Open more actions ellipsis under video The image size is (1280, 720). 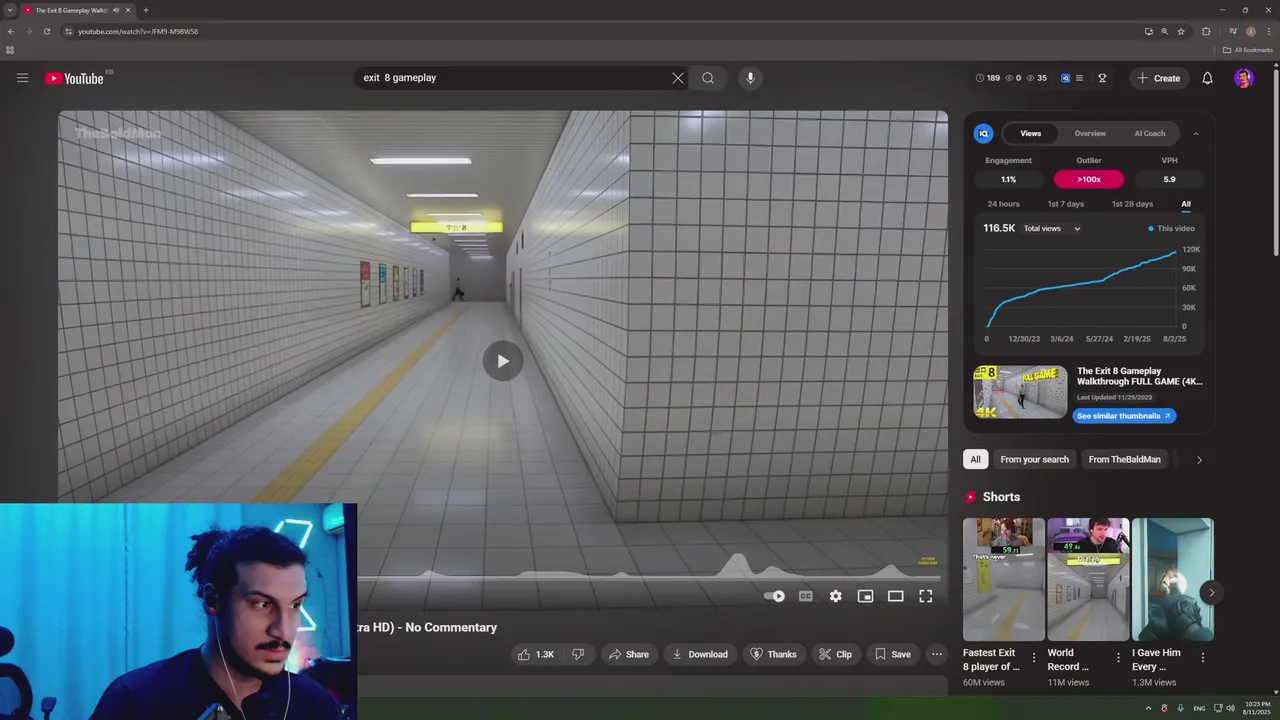[x=936, y=654]
